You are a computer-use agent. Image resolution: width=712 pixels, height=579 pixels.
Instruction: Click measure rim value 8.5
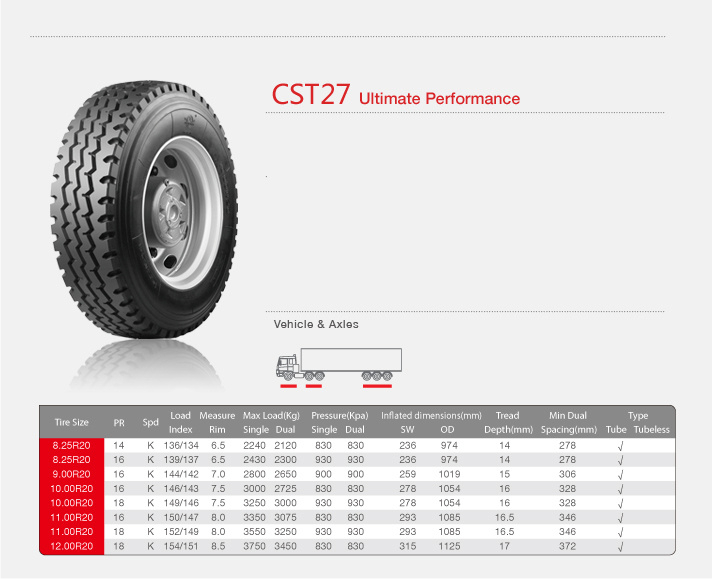click(x=218, y=546)
